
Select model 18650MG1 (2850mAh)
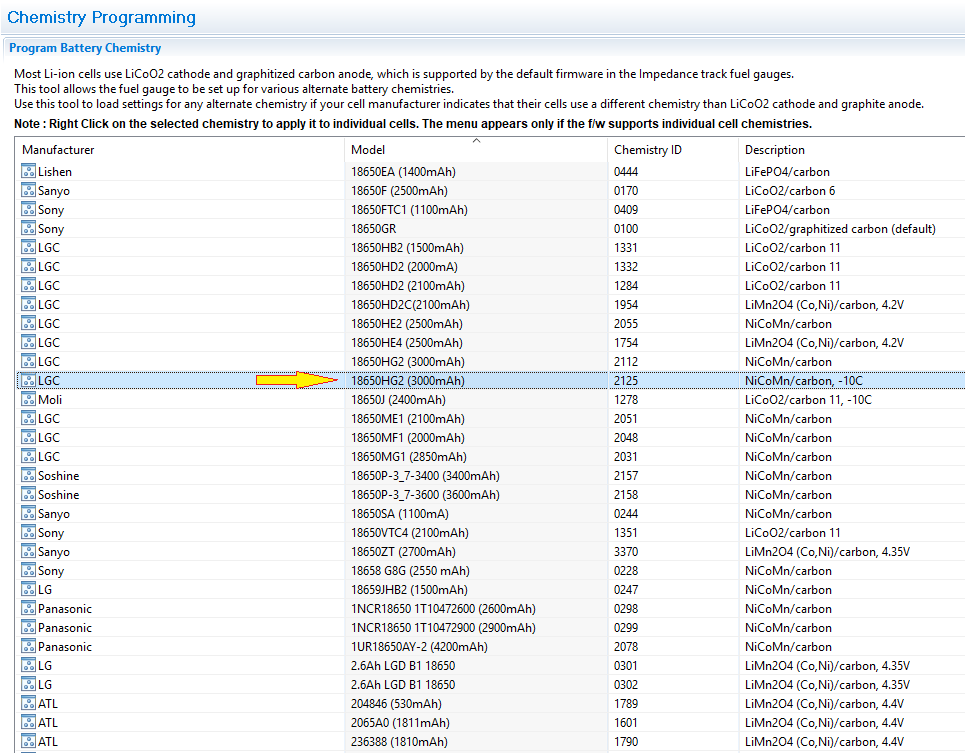tap(409, 457)
